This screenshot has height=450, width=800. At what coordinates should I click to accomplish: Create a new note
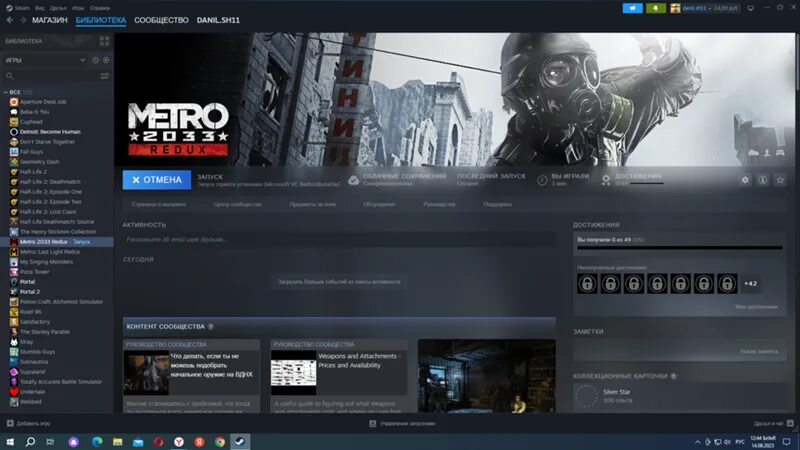[x=759, y=352]
